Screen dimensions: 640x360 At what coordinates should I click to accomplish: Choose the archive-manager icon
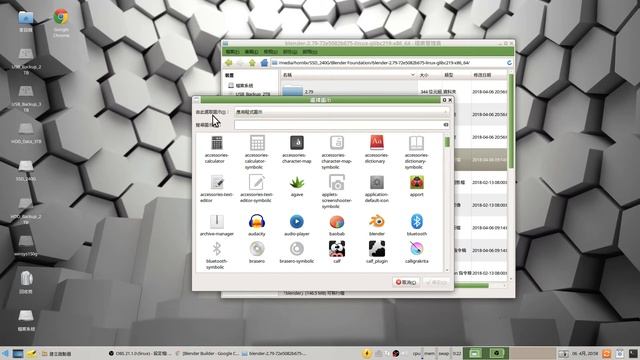217,222
